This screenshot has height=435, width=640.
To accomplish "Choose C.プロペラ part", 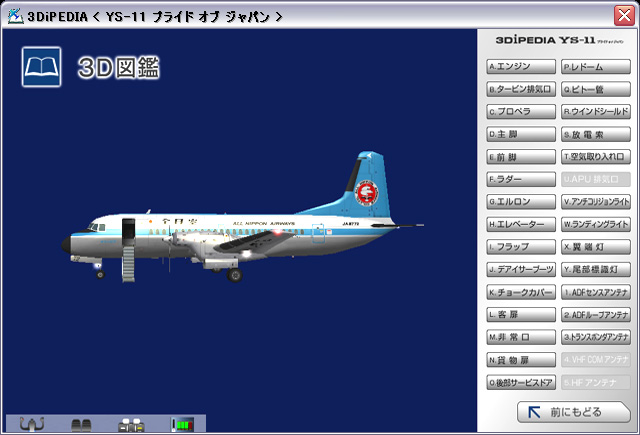I will [x=521, y=111].
